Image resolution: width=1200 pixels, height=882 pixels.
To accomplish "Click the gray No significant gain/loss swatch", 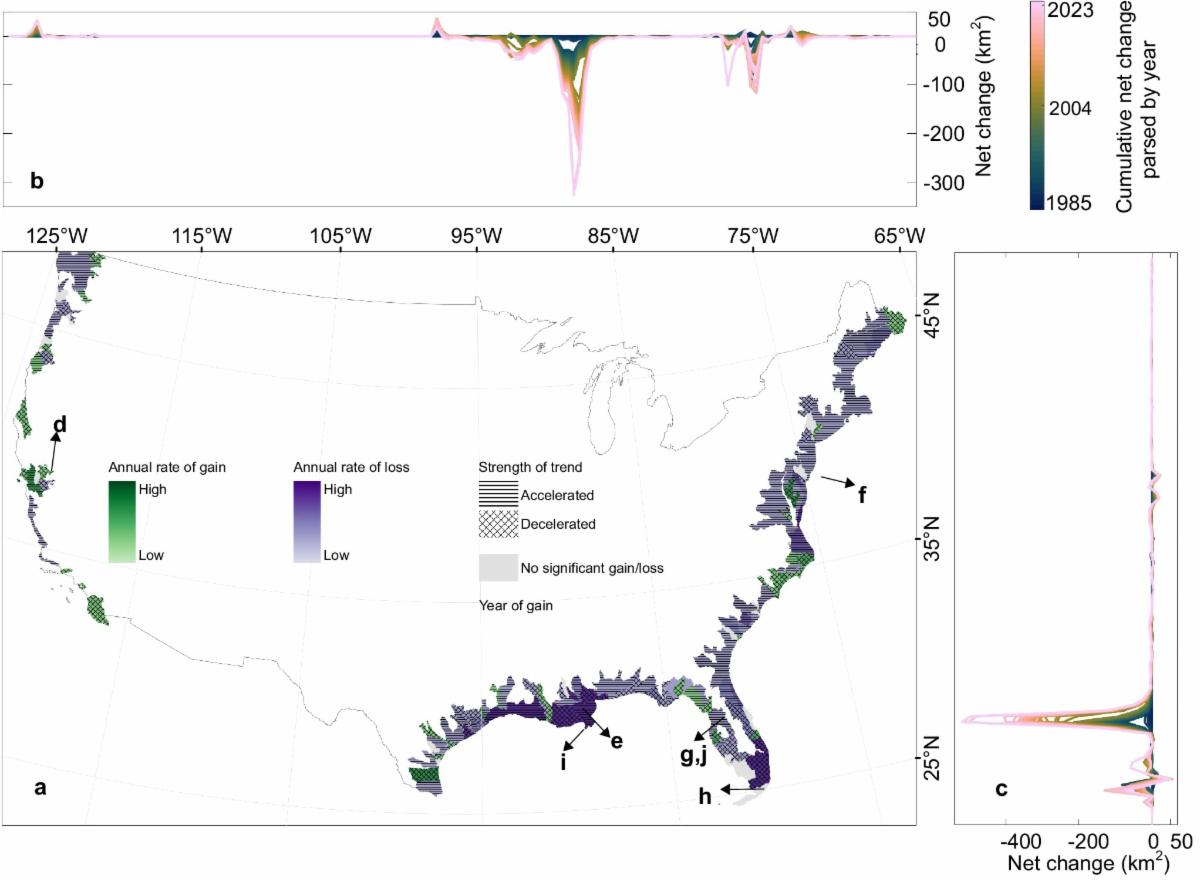I will click(498, 568).
